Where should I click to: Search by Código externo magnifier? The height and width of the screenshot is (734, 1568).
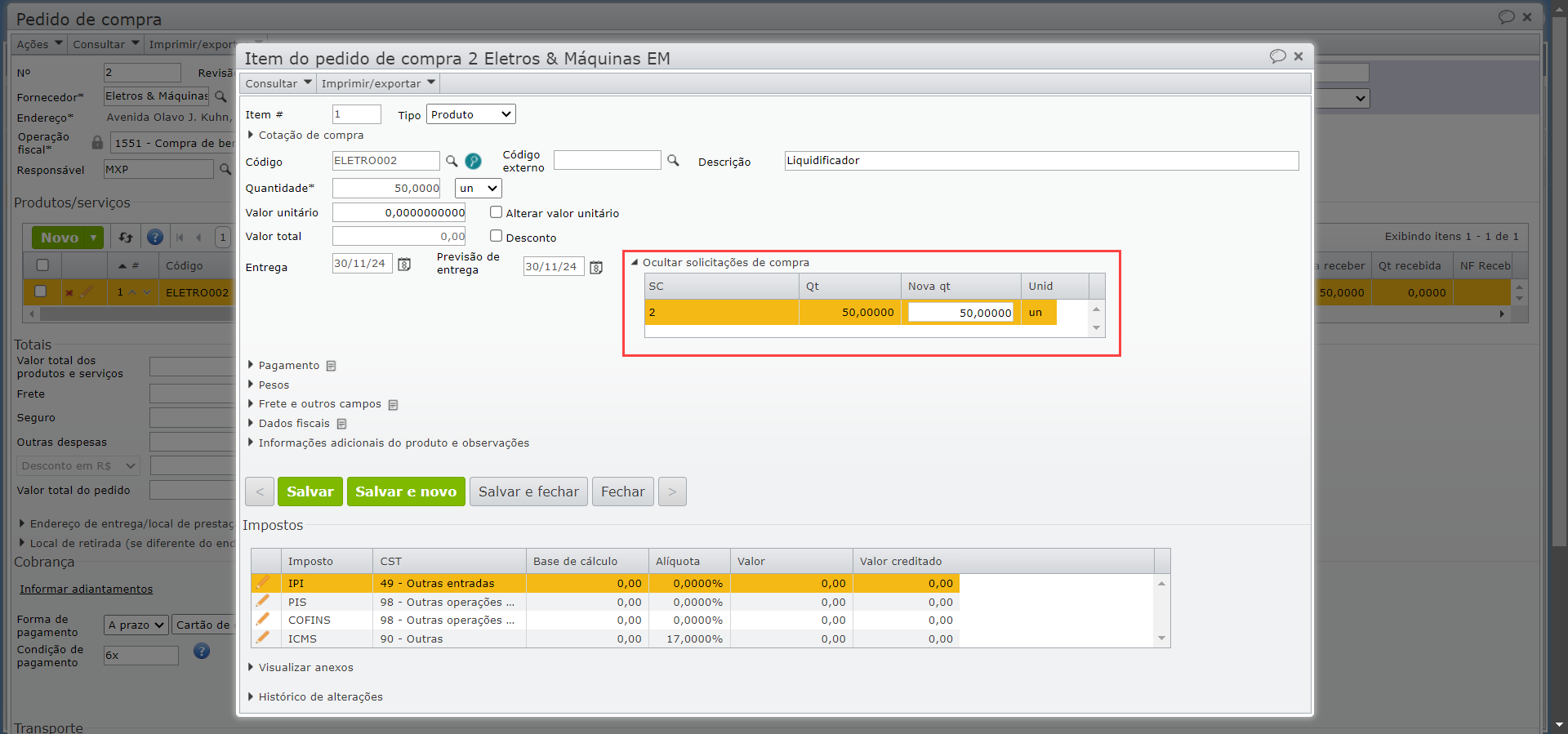pyautogui.click(x=673, y=160)
